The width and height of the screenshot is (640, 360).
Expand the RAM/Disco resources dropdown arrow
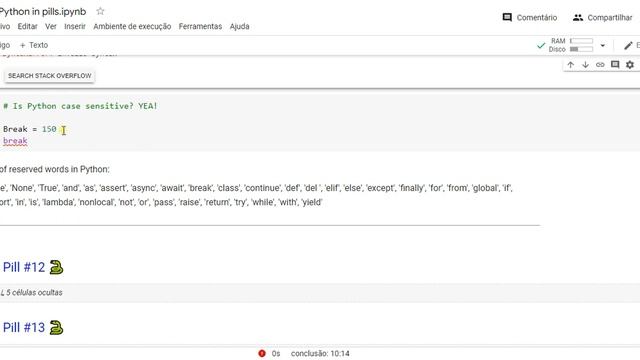[x=602, y=45]
